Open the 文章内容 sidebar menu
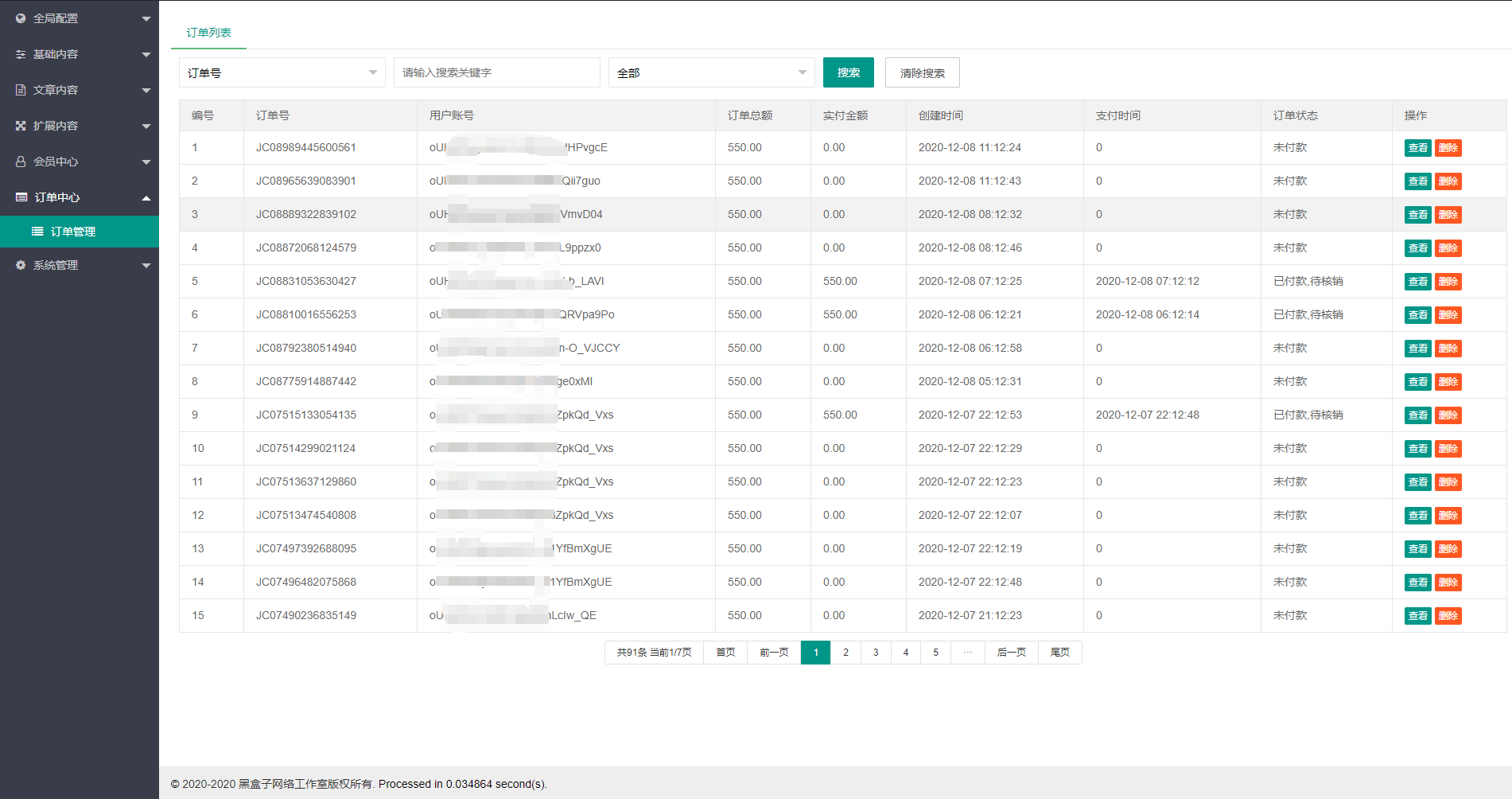The height and width of the screenshot is (799, 1512). click(x=80, y=90)
